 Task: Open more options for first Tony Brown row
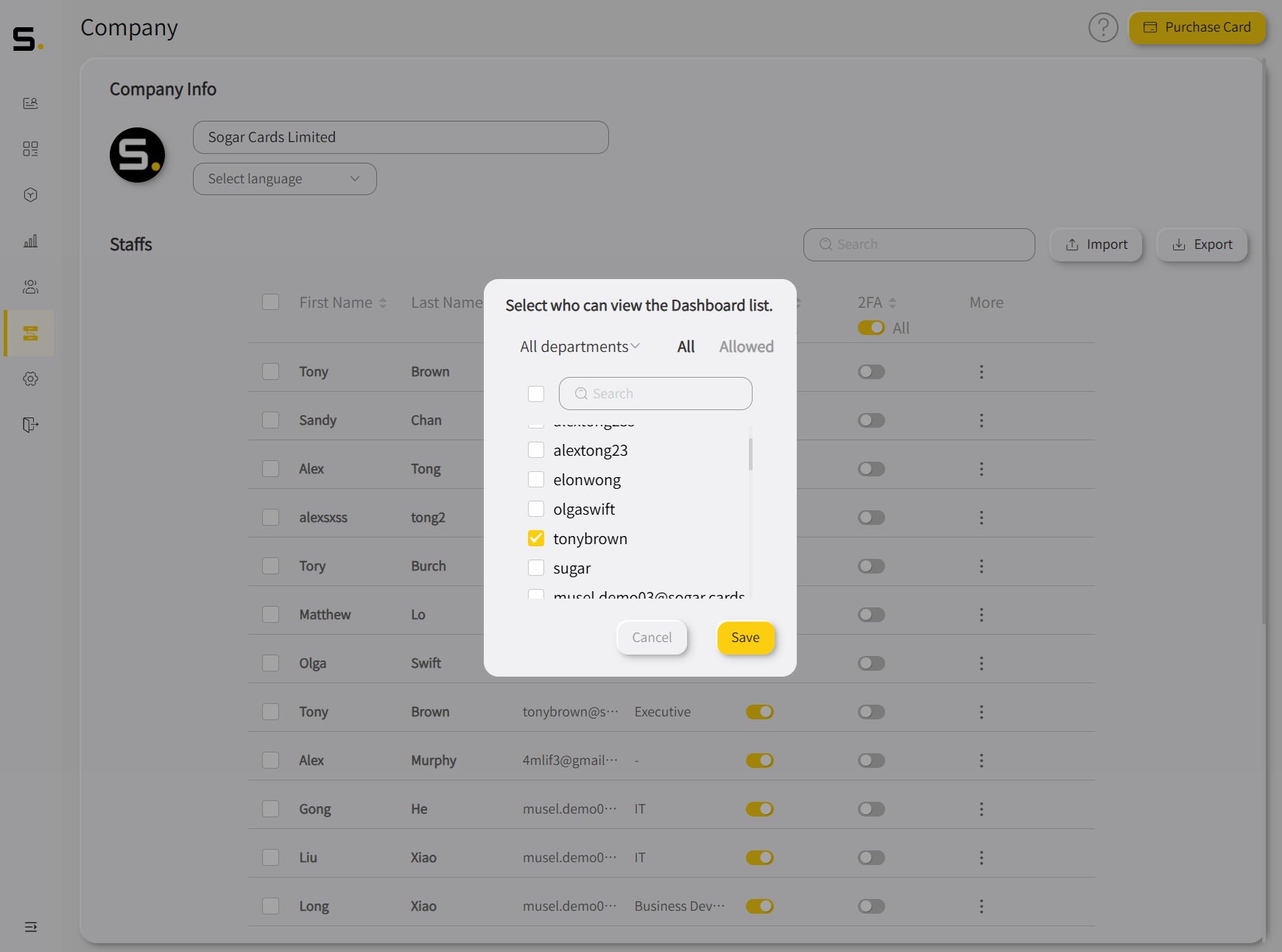tap(981, 372)
